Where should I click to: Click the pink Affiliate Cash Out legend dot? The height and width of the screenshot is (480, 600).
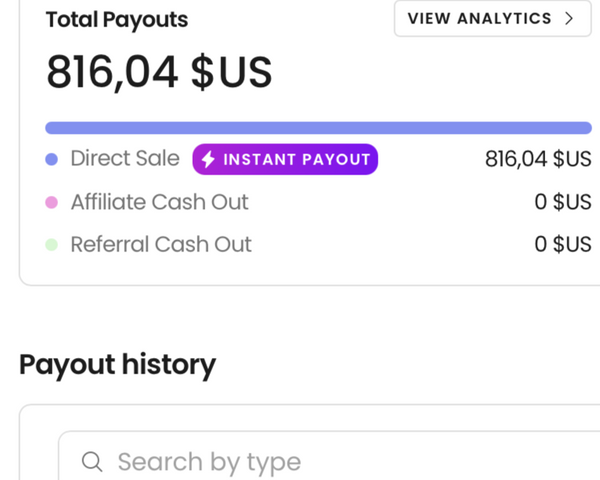point(51,202)
